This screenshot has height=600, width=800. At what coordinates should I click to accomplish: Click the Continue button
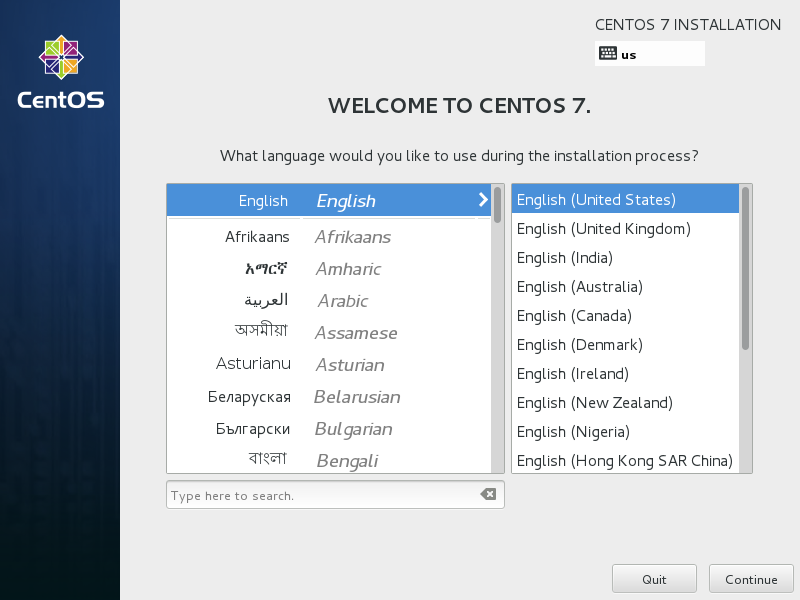[x=751, y=579]
